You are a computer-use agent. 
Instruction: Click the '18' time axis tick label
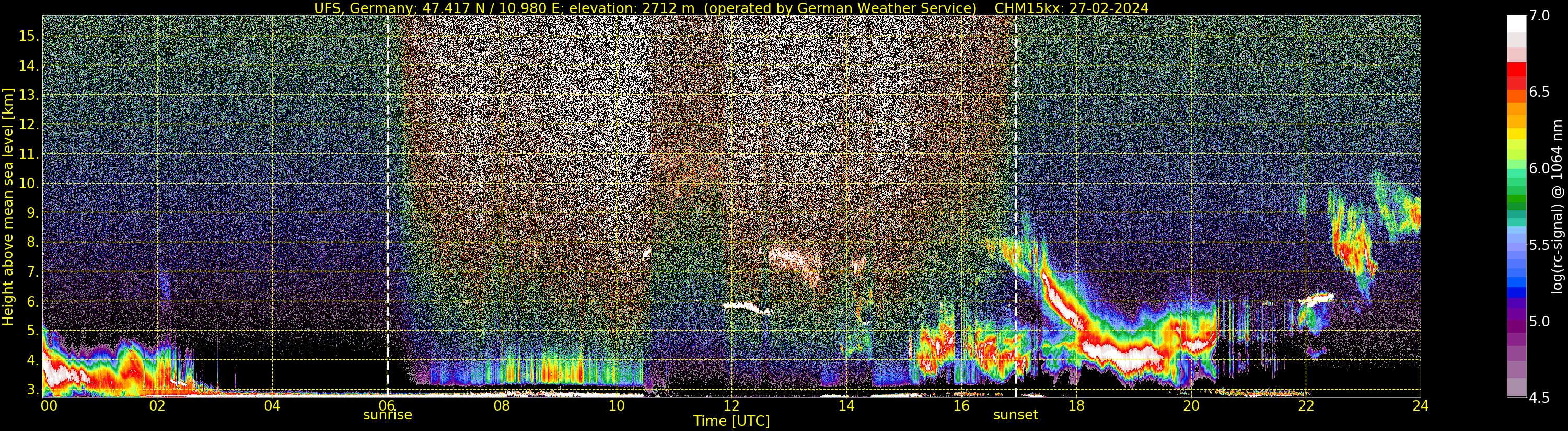(x=1076, y=405)
